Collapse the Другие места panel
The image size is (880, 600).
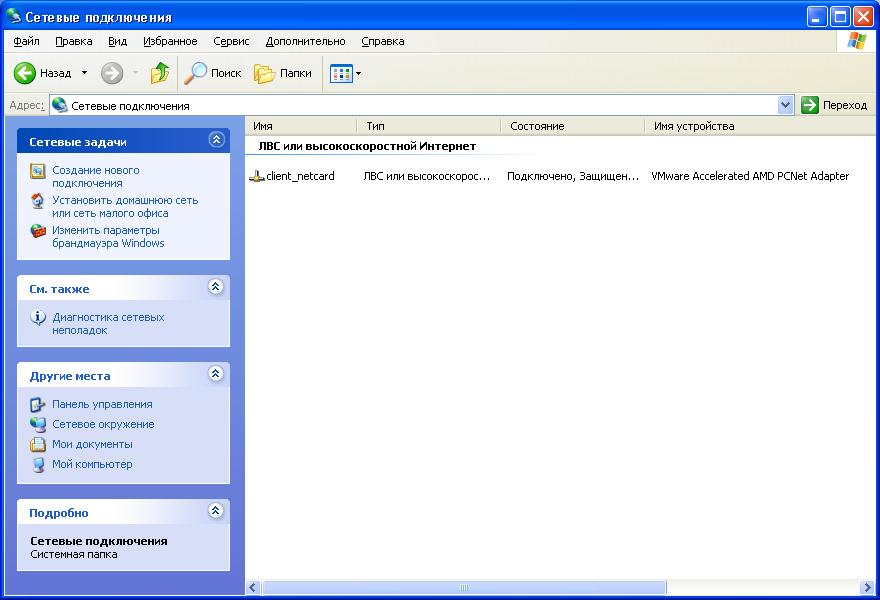[216, 373]
